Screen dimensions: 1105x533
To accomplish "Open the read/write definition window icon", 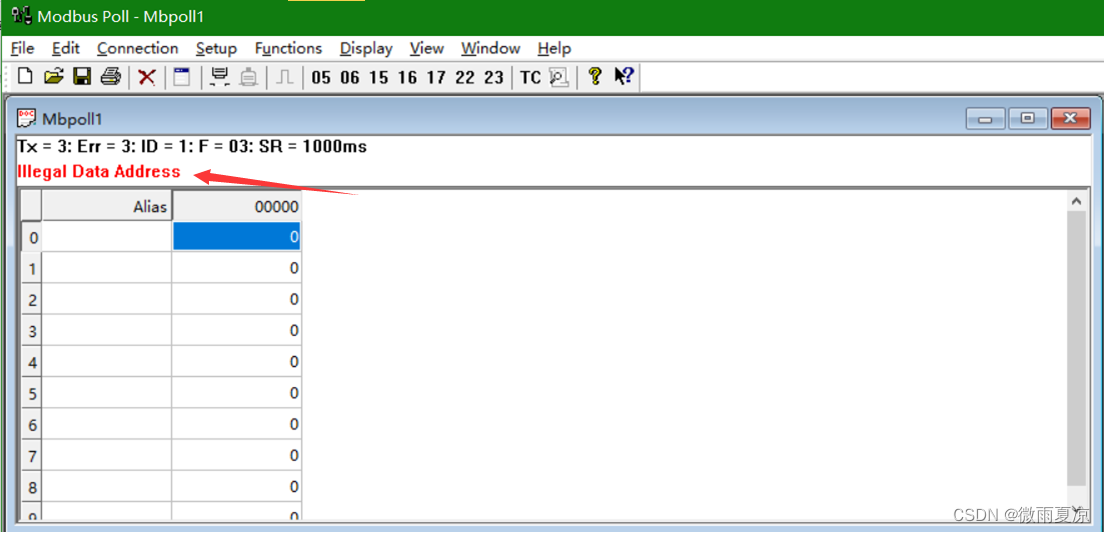I will click(183, 77).
